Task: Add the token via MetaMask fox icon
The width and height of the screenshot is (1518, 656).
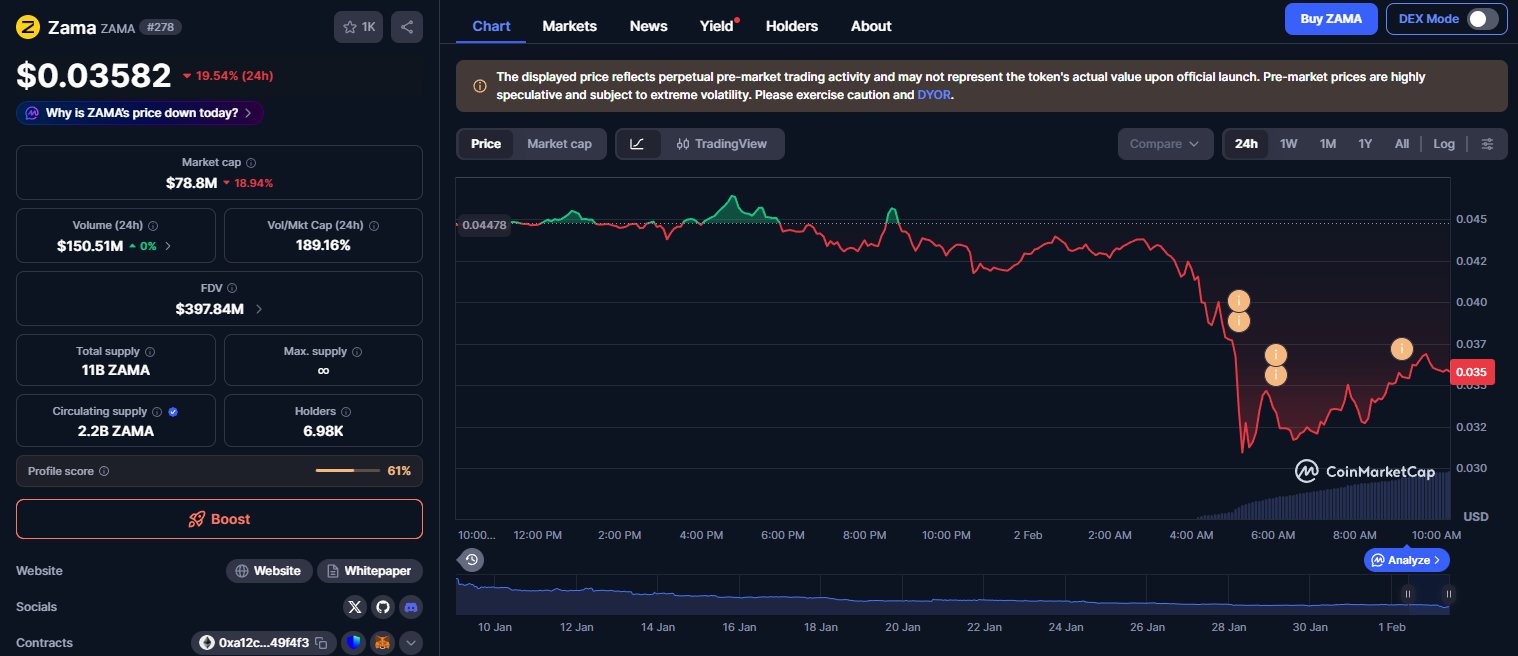Action: click(x=382, y=643)
